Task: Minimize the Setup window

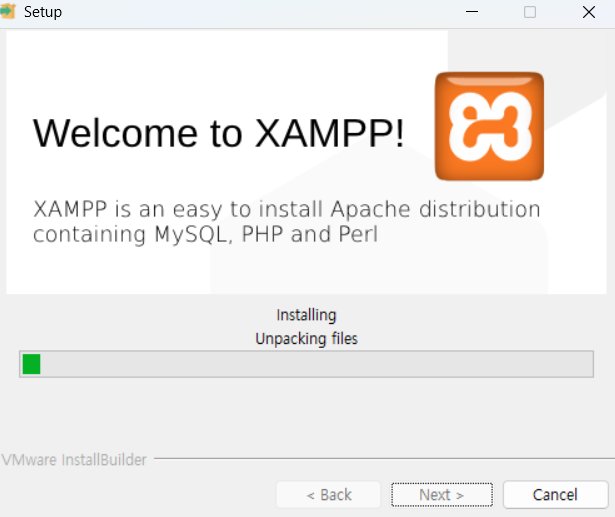Action: pos(471,12)
